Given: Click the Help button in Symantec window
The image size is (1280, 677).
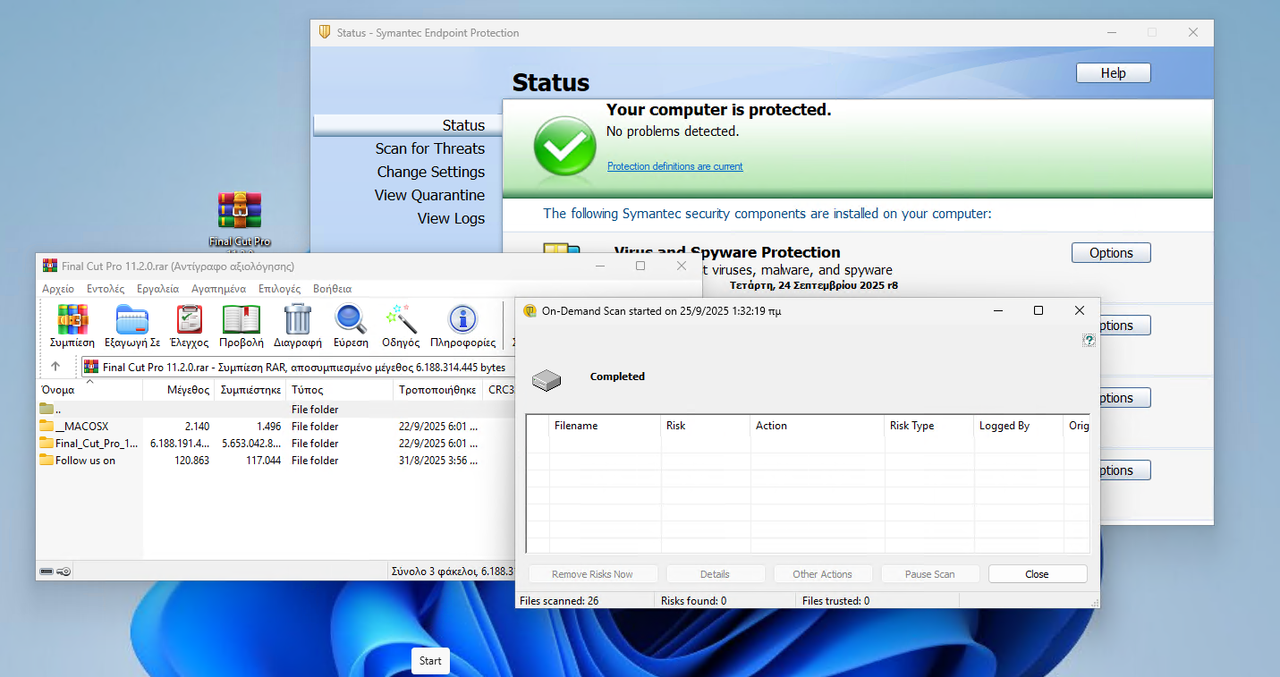Looking at the screenshot, I should coord(1113,73).
